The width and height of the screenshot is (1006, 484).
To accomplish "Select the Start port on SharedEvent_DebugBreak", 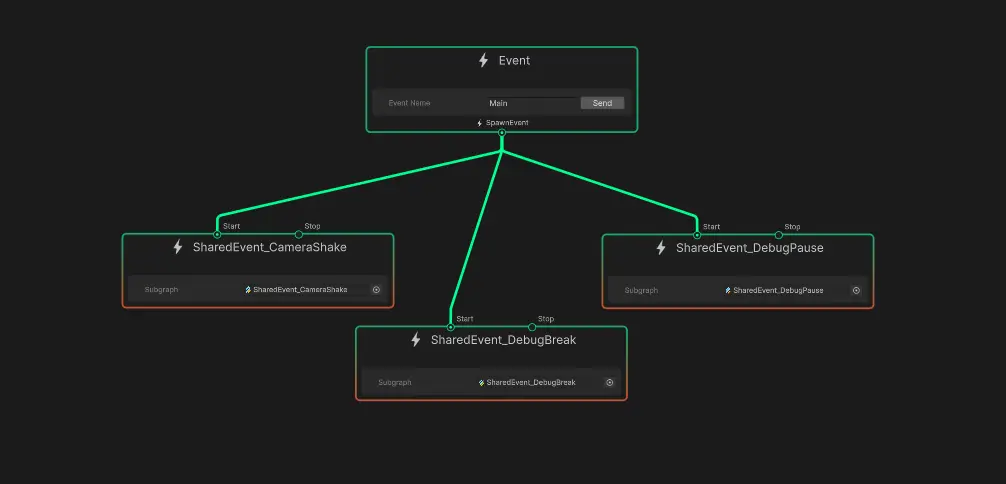I will (x=451, y=326).
